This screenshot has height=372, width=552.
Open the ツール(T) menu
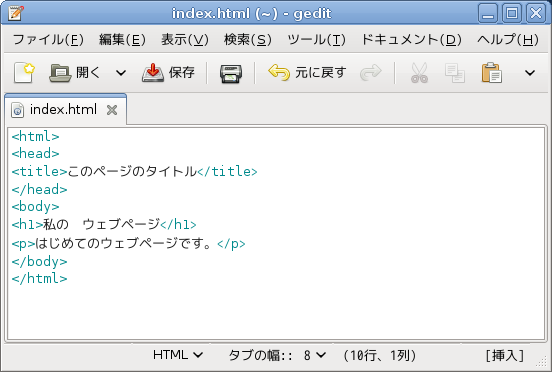(x=316, y=39)
